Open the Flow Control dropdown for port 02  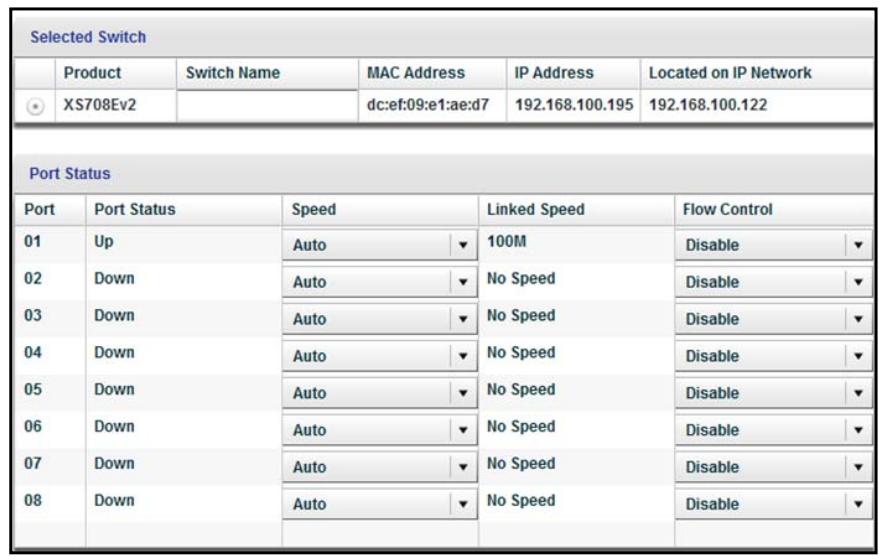[x=774, y=282]
